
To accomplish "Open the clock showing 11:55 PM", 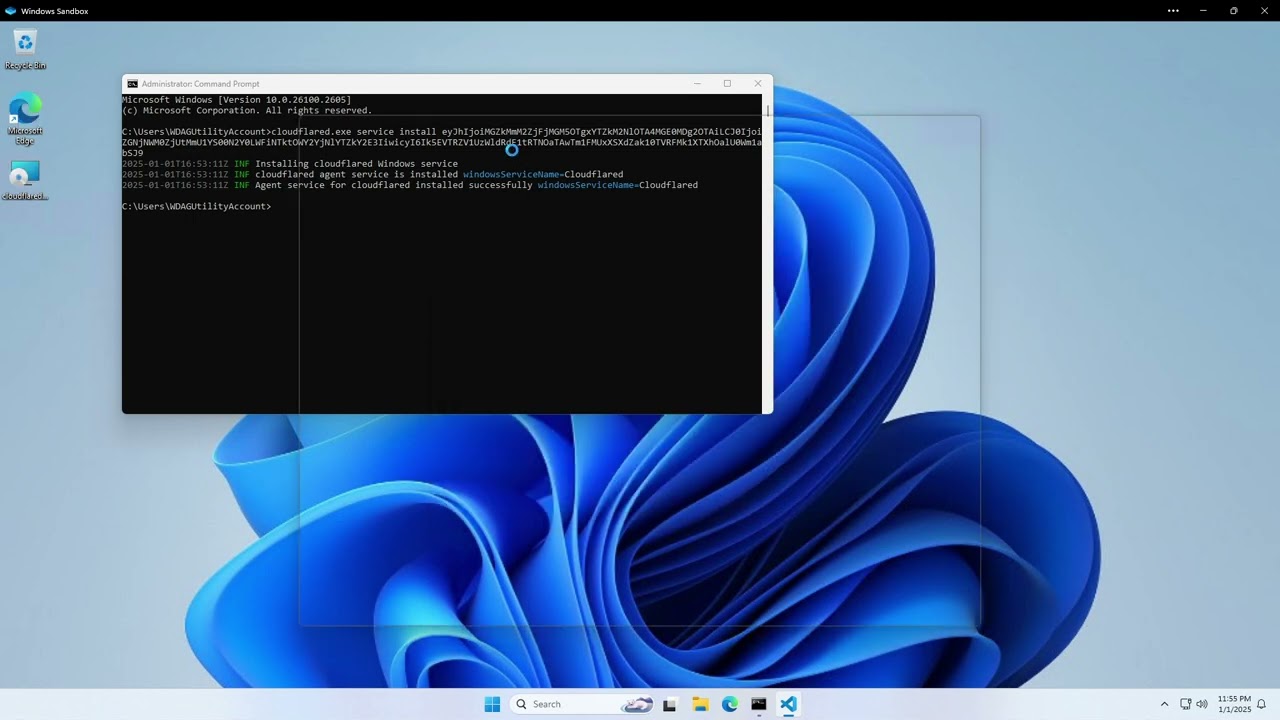I will click(x=1234, y=704).
